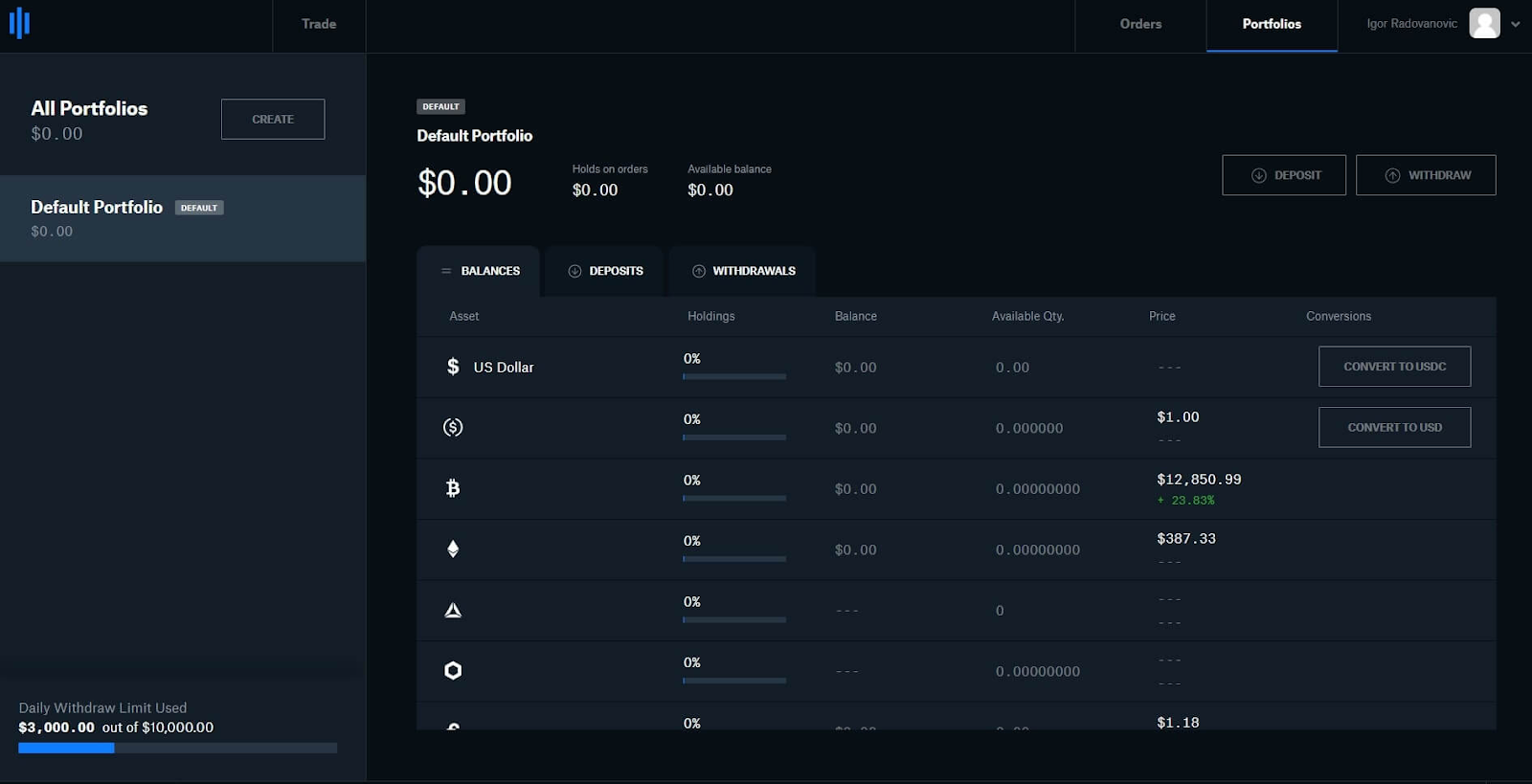The image size is (1532, 784).
Task: Click the USDC coin icon
Action: 453,427
